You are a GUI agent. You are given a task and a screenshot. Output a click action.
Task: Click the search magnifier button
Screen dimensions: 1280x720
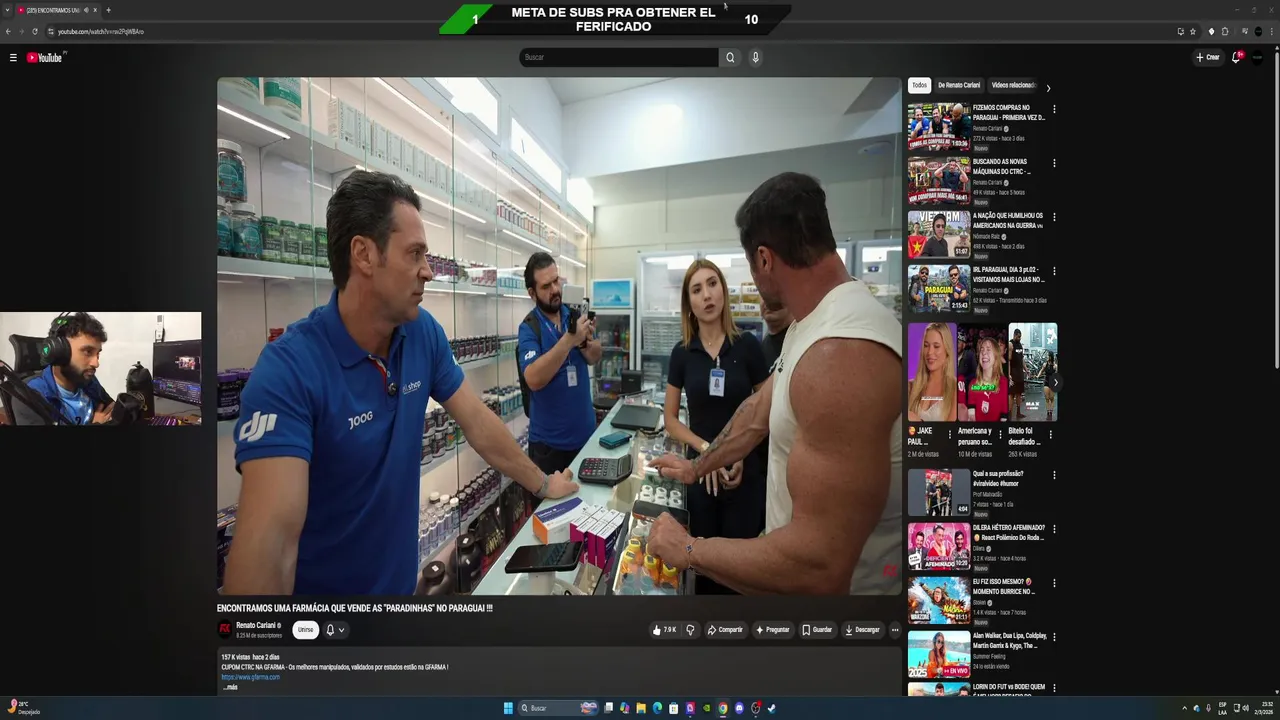(x=730, y=57)
